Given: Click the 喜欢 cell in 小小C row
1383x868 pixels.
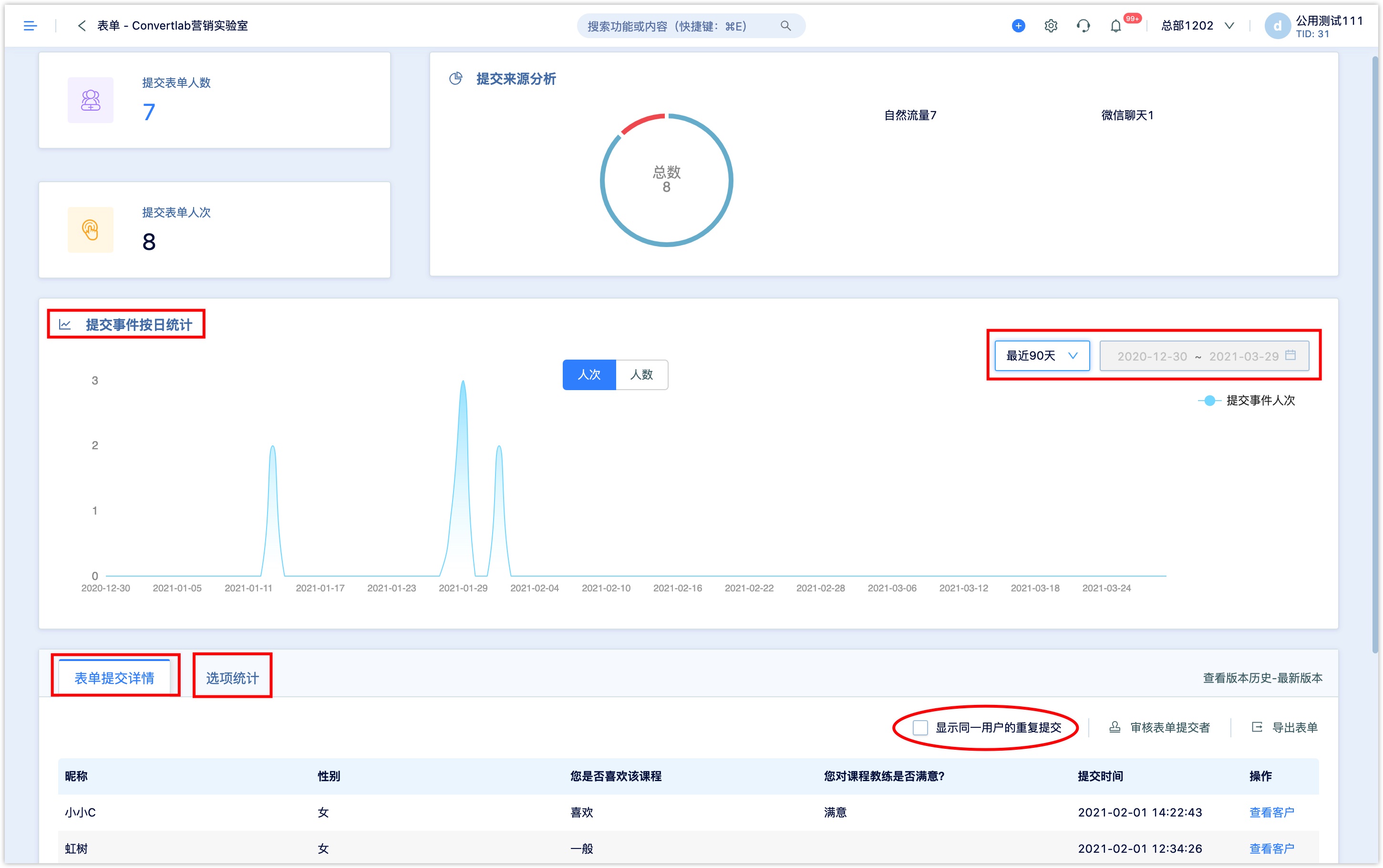Looking at the screenshot, I should click(581, 812).
